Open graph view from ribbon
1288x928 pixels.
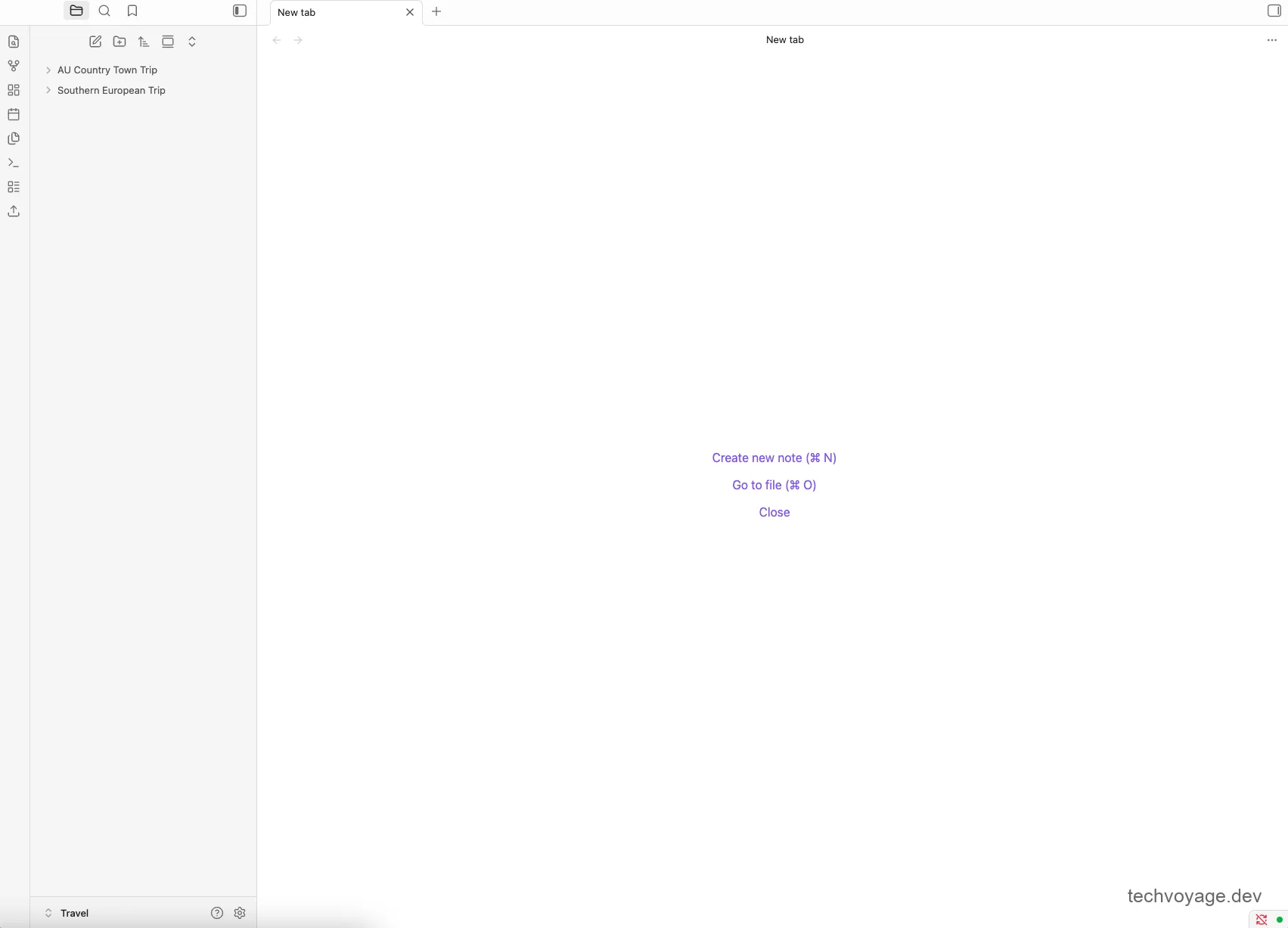14,66
